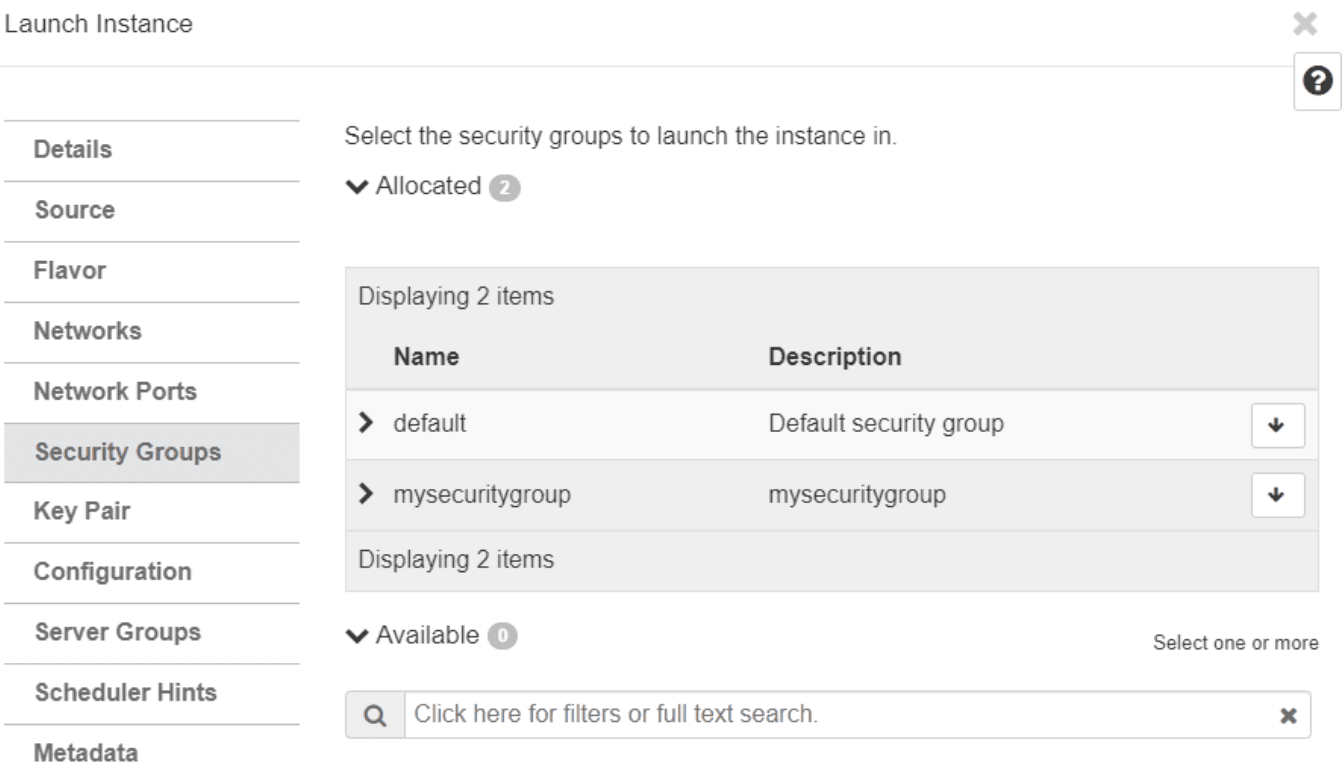1342x771 pixels.
Task: Switch to the Source tab
Action: (x=74, y=211)
